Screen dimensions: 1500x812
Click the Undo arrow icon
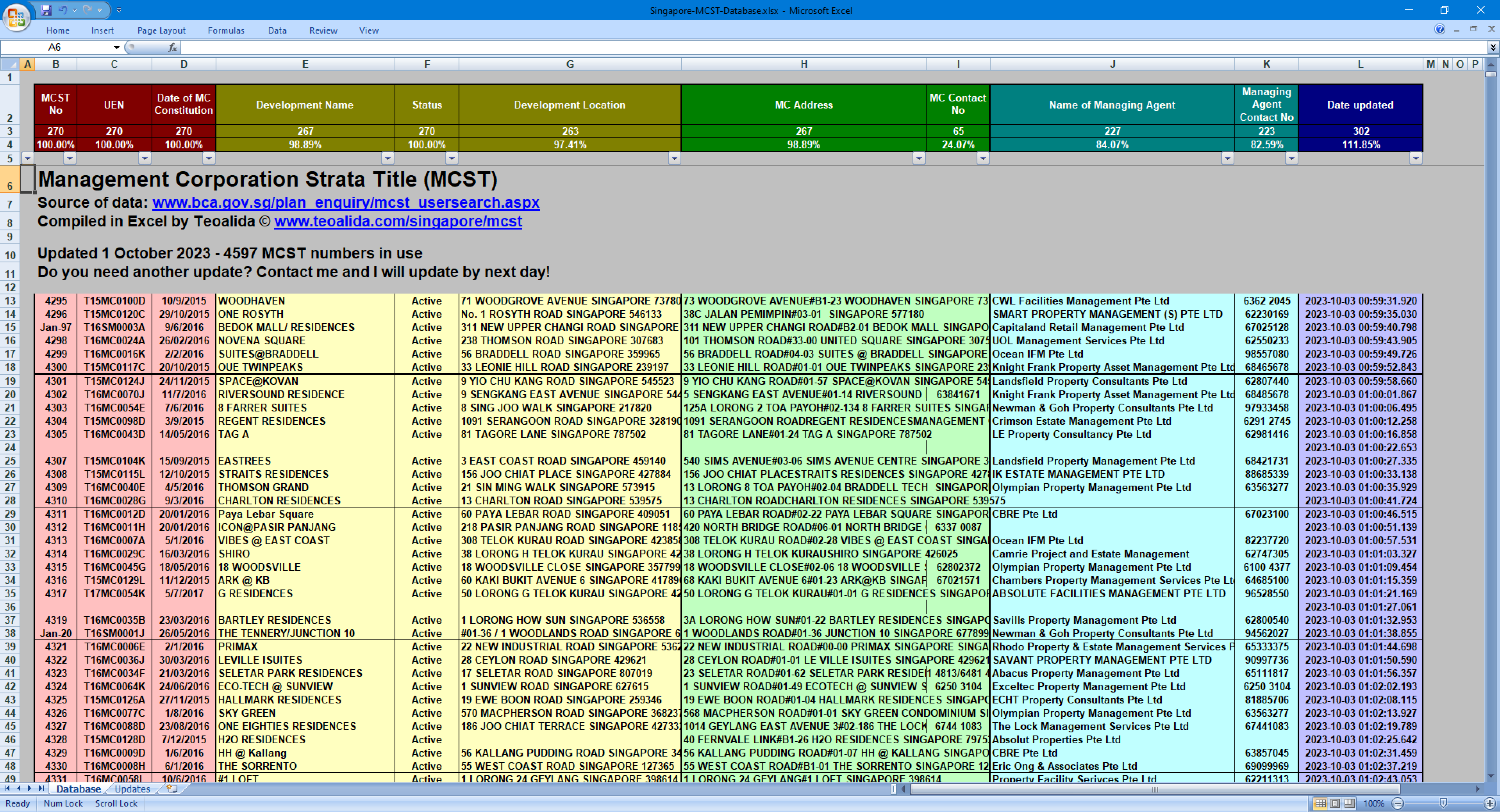pos(62,10)
